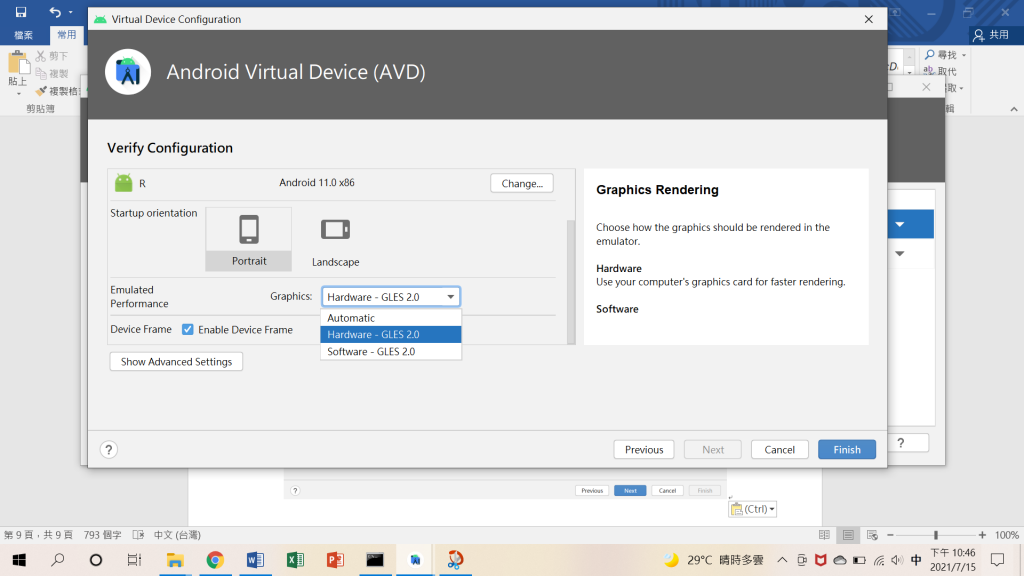Select Landscape startup orientation
The image size is (1024, 576).
(335, 240)
